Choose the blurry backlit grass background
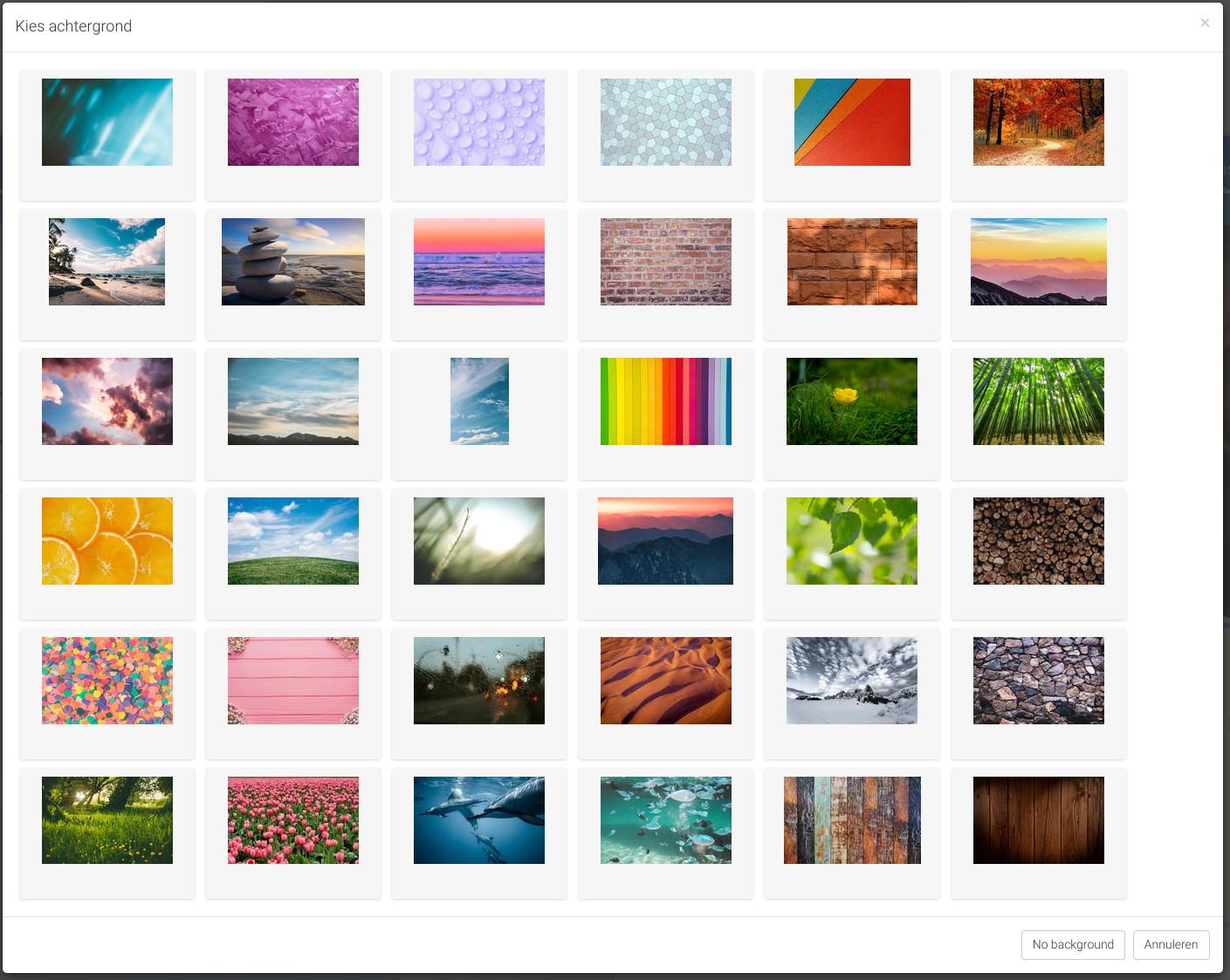The height and width of the screenshot is (980, 1230). click(x=479, y=541)
